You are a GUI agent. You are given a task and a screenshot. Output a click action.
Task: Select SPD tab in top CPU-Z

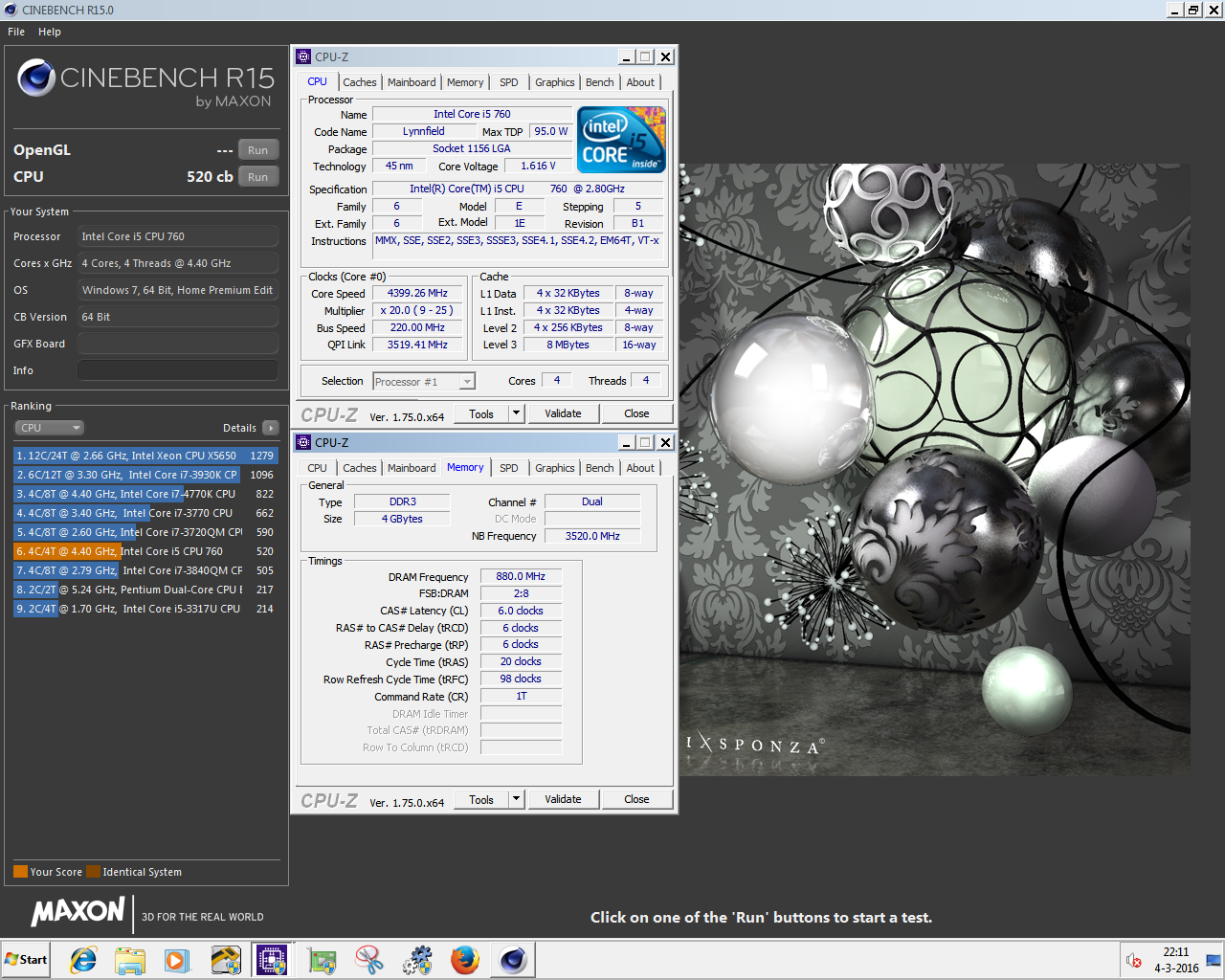click(509, 82)
